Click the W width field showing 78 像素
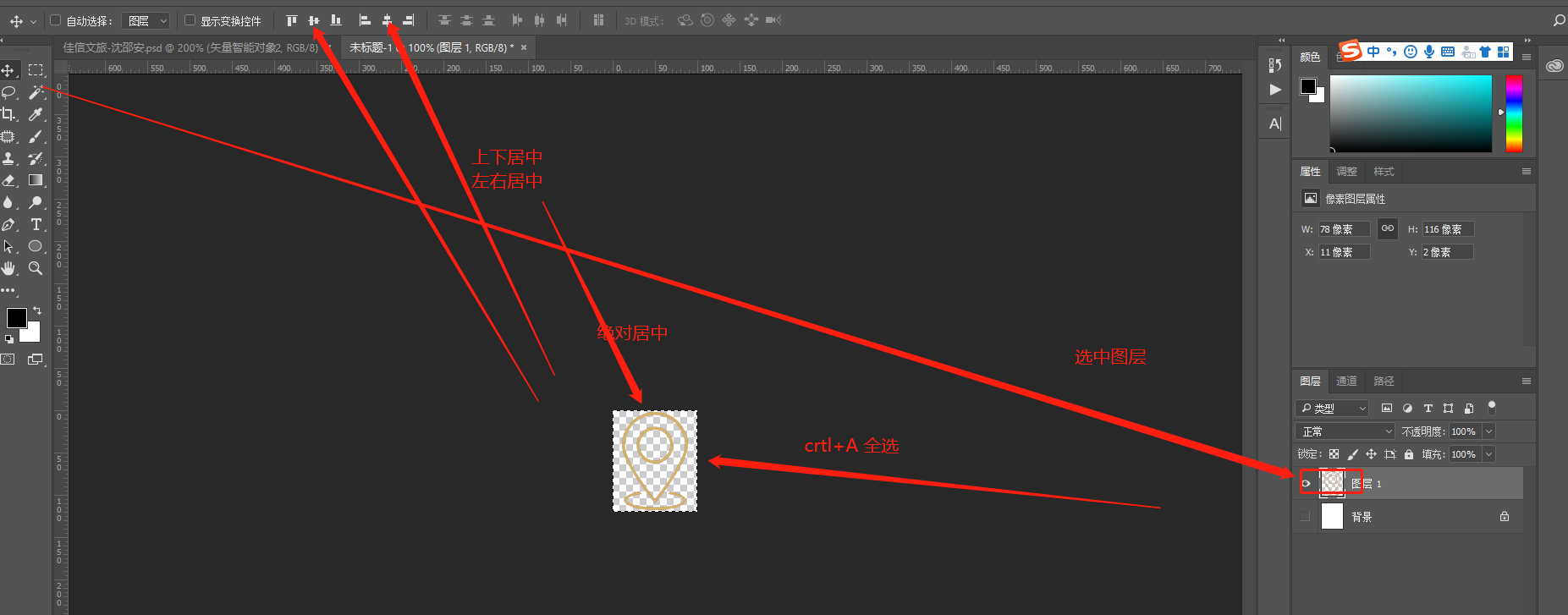 tap(1344, 229)
